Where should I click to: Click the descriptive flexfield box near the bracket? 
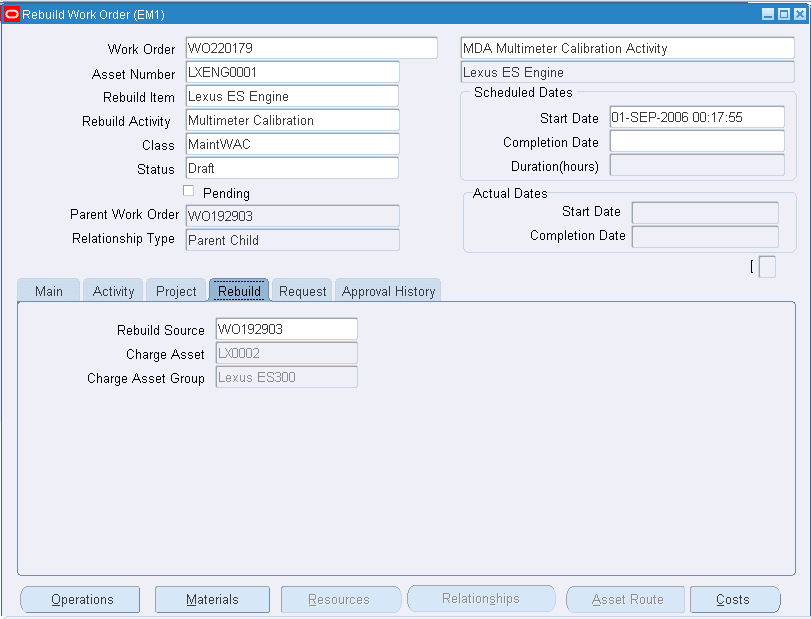tap(765, 268)
